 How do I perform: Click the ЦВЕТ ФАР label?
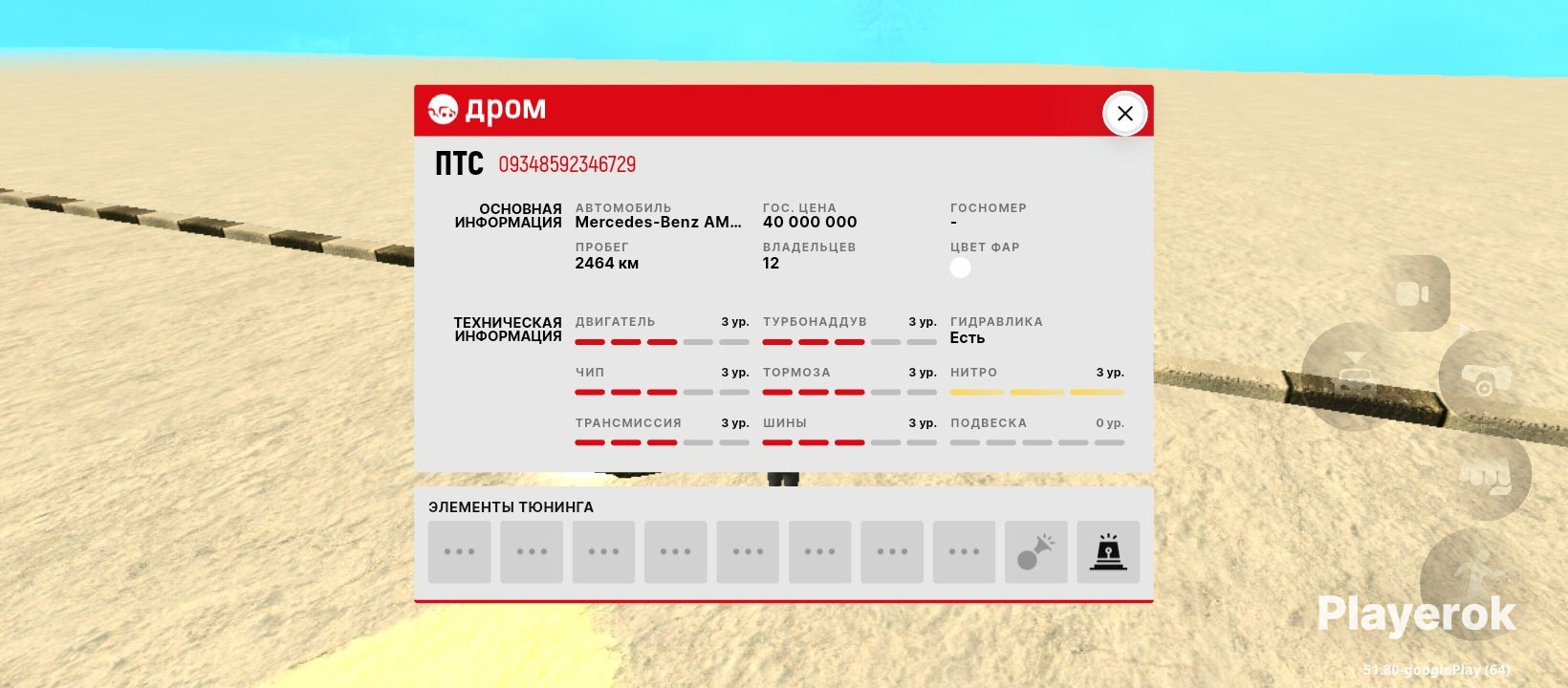985,247
